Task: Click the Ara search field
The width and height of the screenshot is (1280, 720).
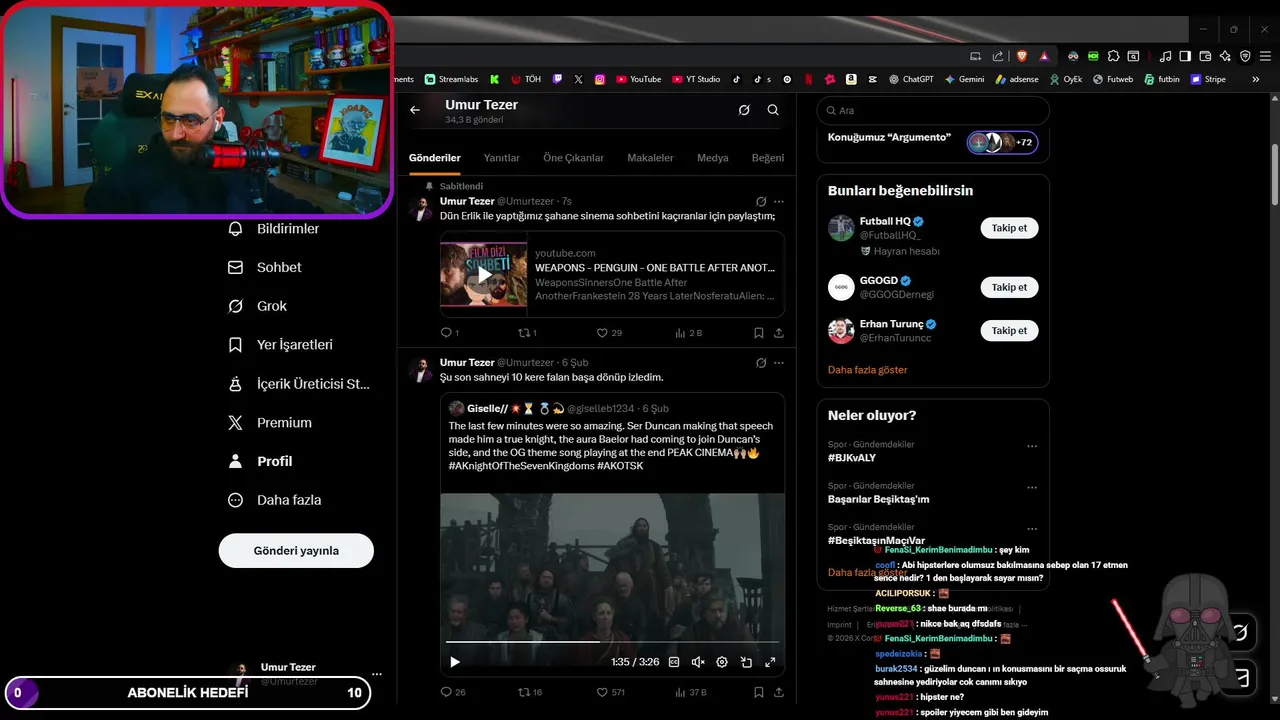Action: tap(933, 111)
